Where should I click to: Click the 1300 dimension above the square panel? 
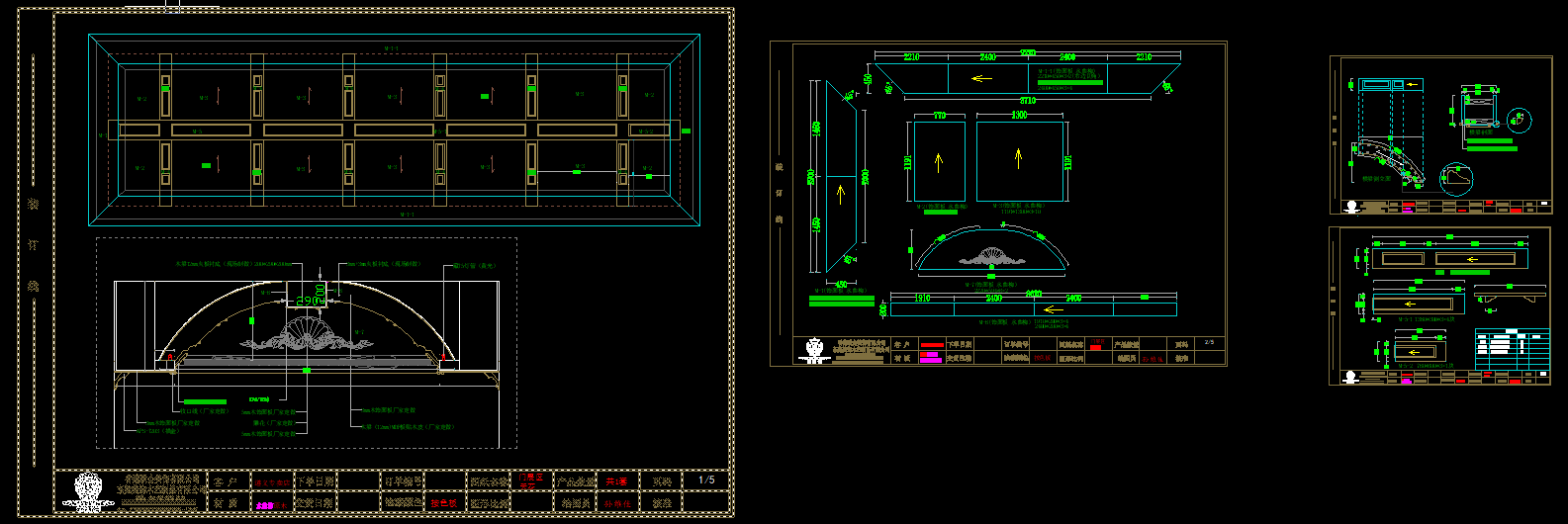tap(1019, 116)
